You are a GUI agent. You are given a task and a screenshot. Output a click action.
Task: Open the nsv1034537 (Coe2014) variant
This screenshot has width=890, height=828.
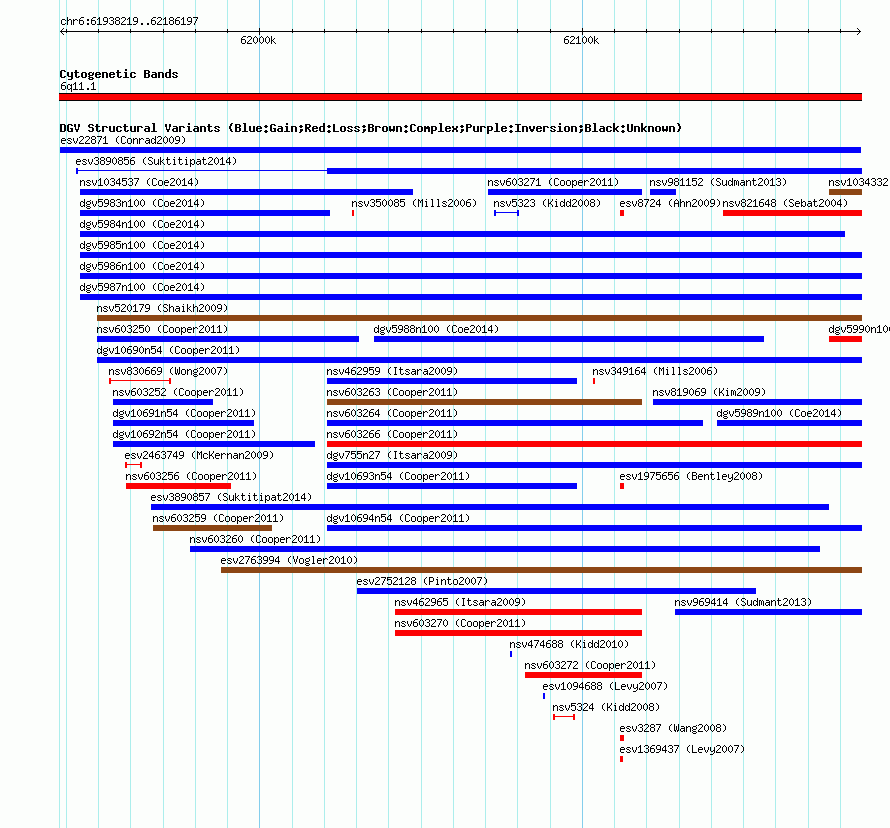(139, 182)
